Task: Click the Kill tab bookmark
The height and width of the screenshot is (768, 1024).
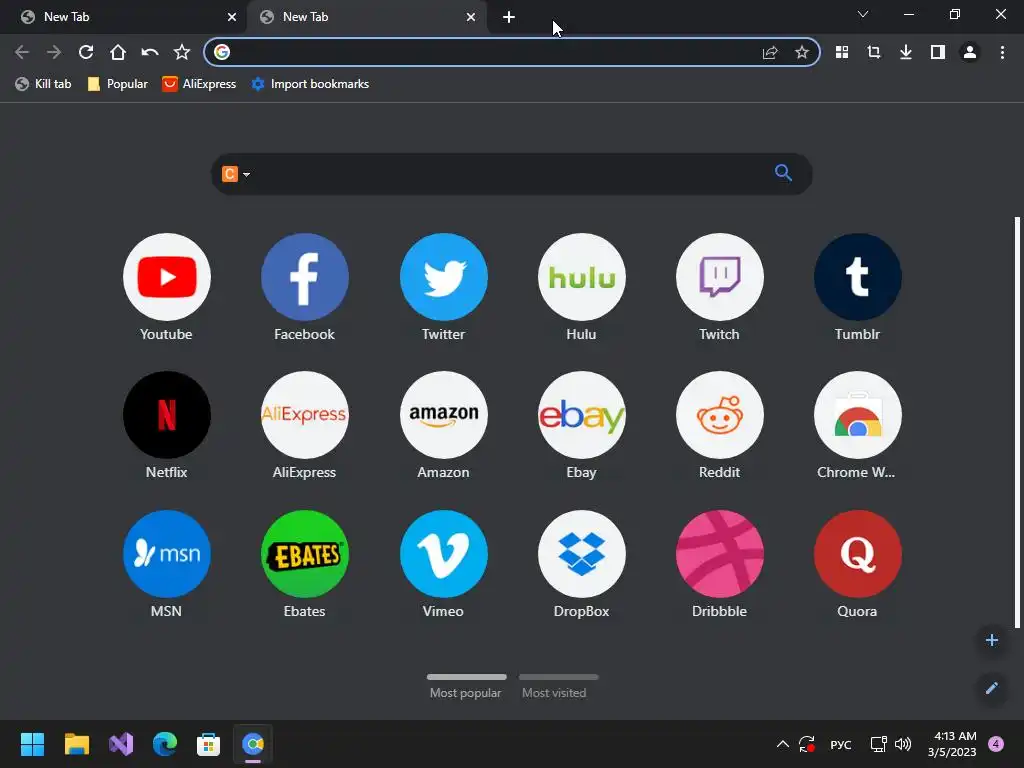Action: pyautogui.click(x=43, y=84)
